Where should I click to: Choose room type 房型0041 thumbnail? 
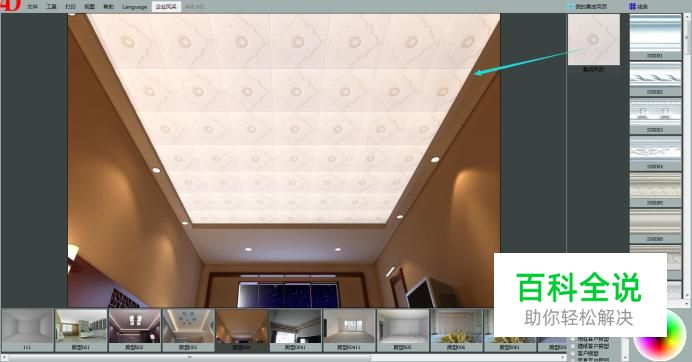pos(296,330)
